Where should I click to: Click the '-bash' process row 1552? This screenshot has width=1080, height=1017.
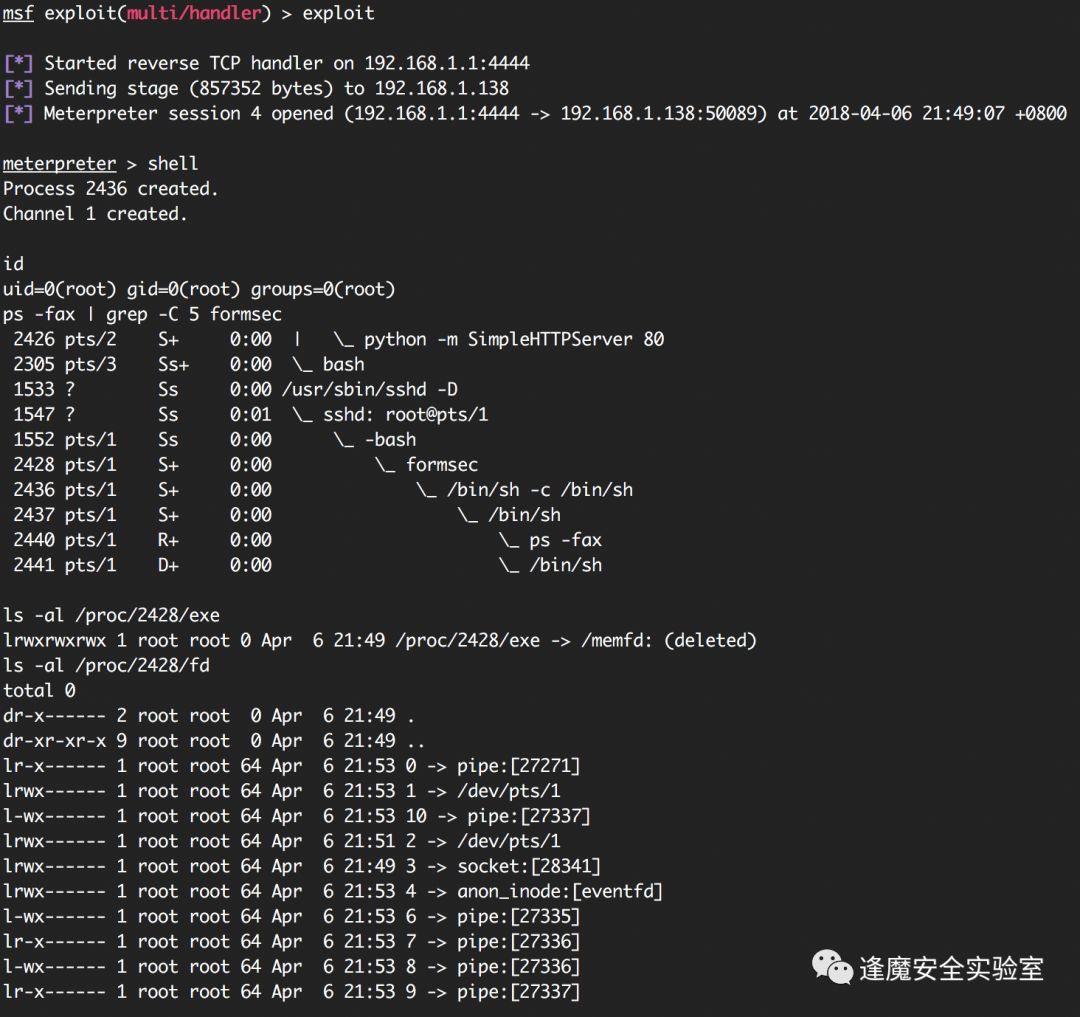(214, 440)
